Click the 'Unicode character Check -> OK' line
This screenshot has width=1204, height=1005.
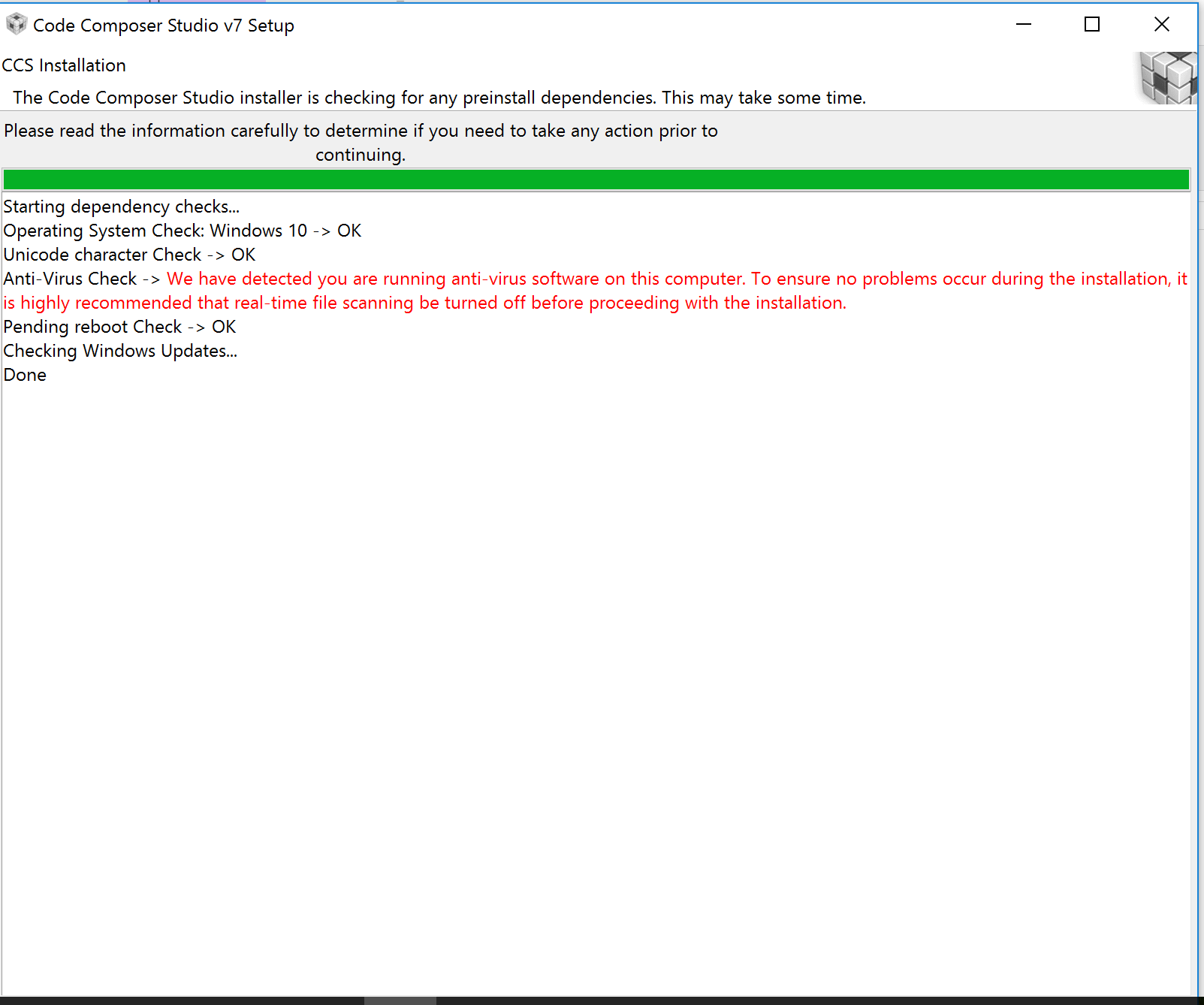tap(129, 255)
